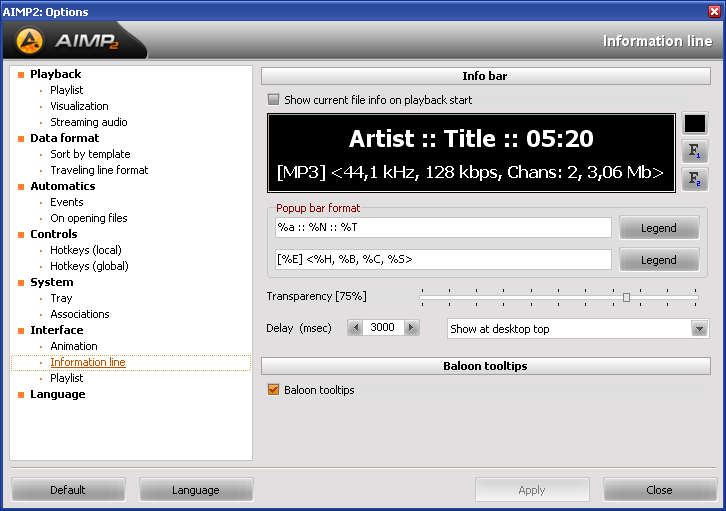The width and height of the screenshot is (726, 511).
Task: Click the Info bar section header
Action: click(486, 76)
